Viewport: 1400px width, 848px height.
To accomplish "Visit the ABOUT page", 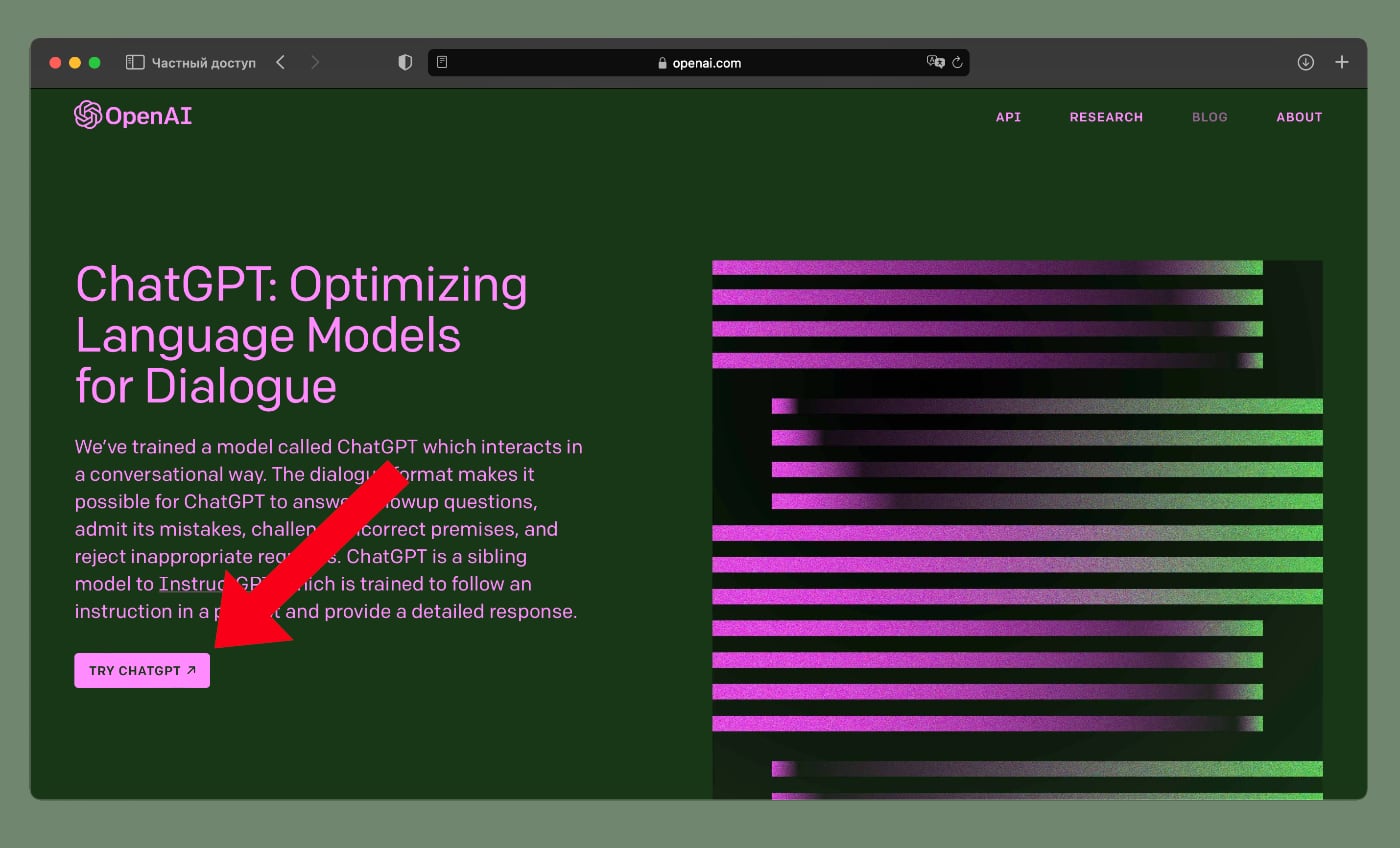I will [1299, 117].
